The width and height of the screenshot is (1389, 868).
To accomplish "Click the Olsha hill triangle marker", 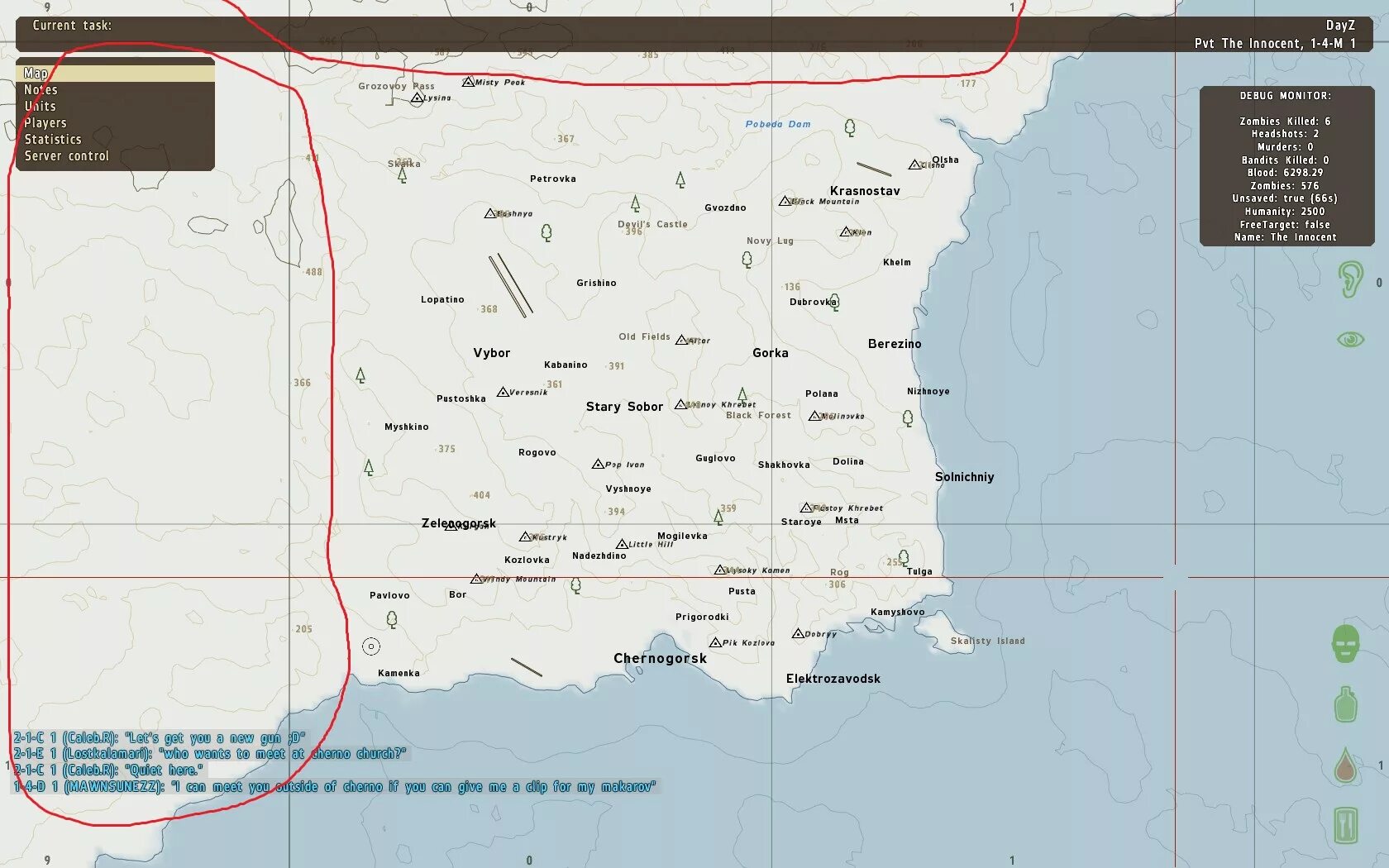I will coord(915,165).
